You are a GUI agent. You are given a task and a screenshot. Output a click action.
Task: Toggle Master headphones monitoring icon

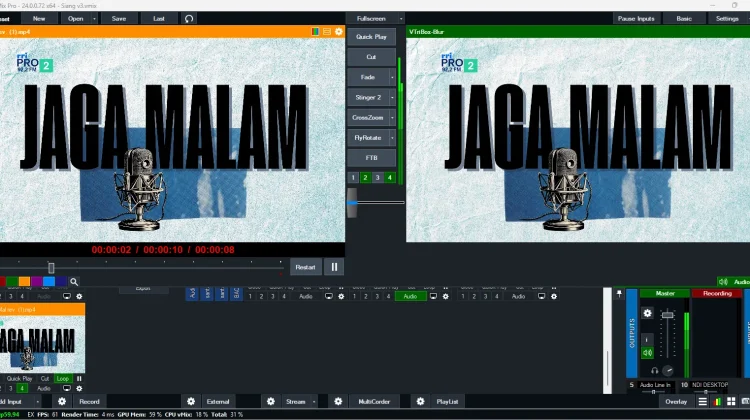point(654,371)
